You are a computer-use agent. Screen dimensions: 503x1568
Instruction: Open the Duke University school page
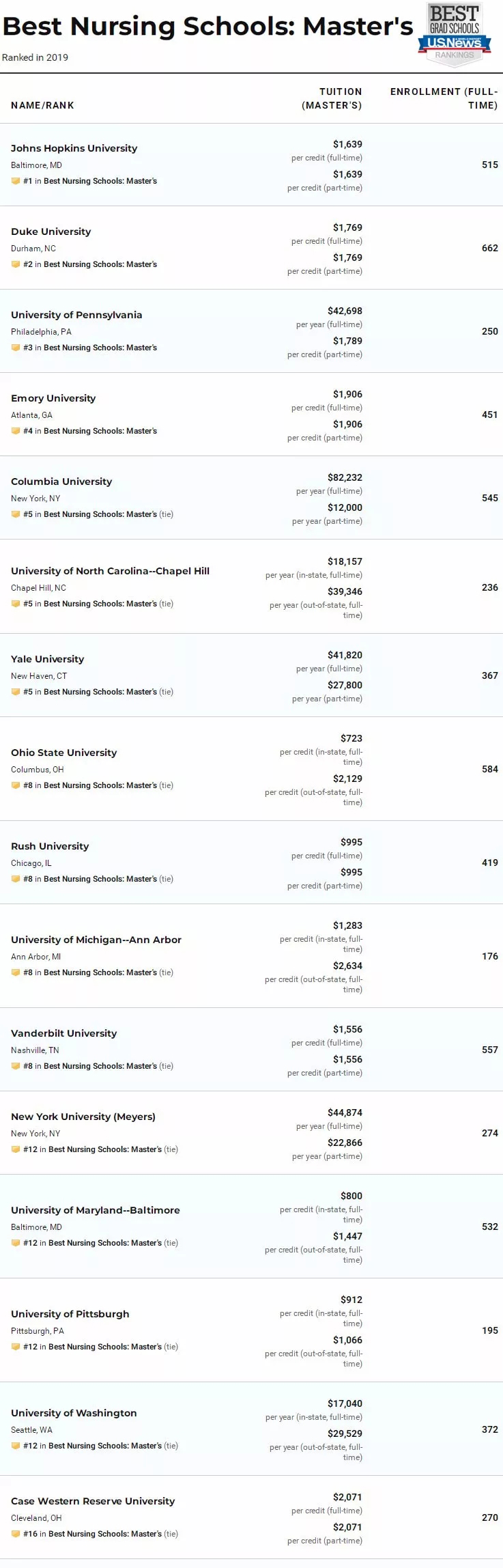coord(51,232)
